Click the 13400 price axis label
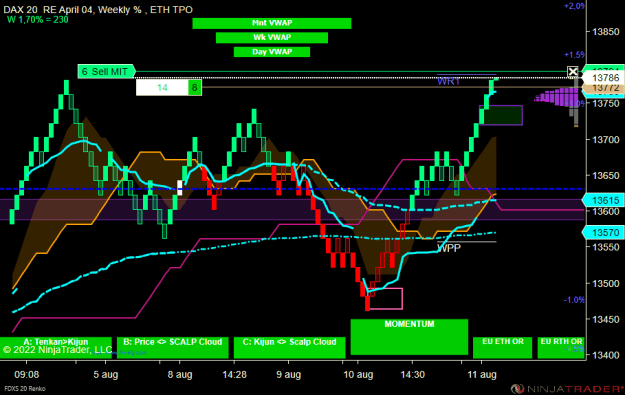The width and height of the screenshot is (625, 395). (x=605, y=355)
